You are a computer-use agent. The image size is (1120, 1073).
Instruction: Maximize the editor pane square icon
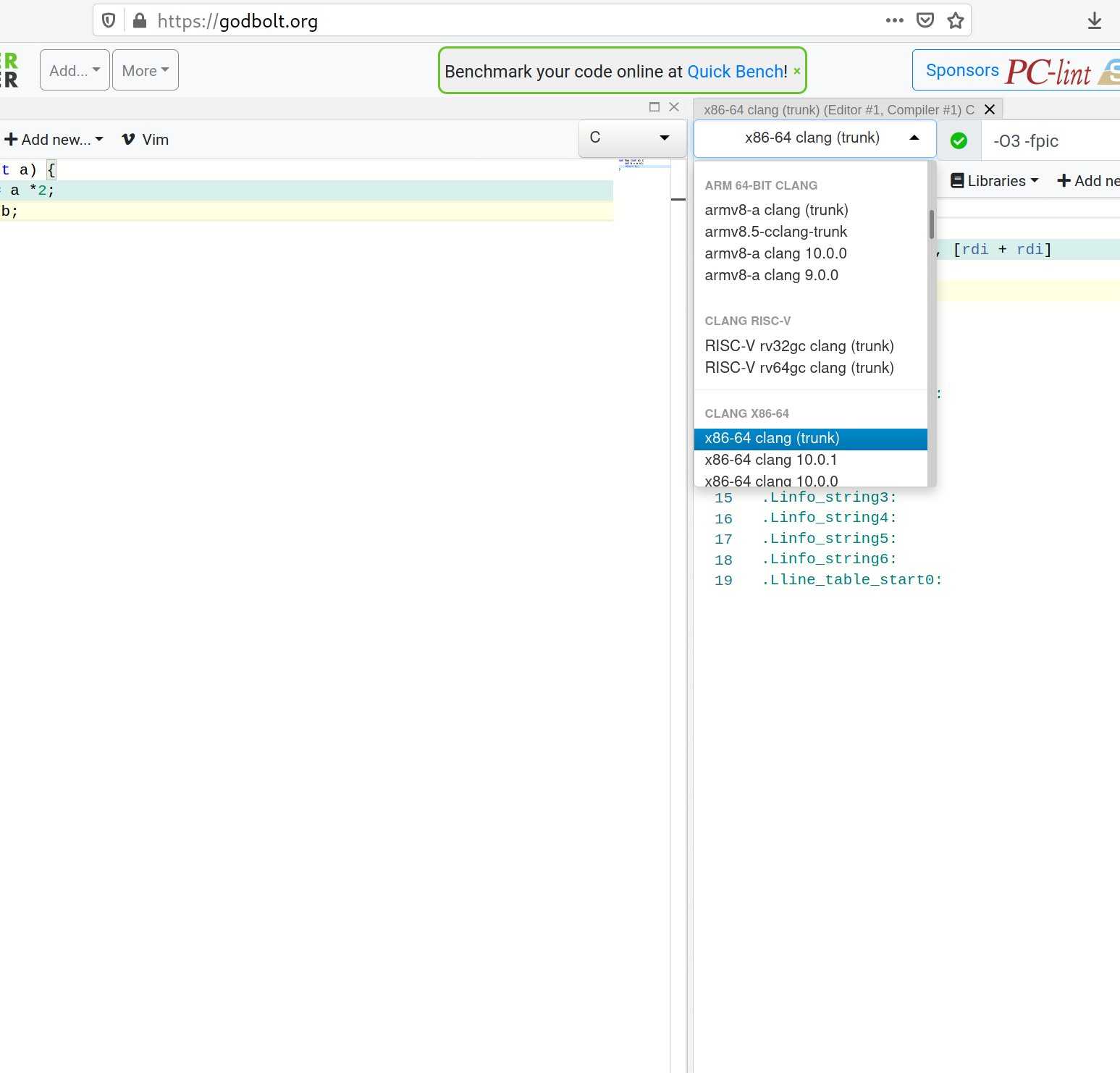coord(654,107)
